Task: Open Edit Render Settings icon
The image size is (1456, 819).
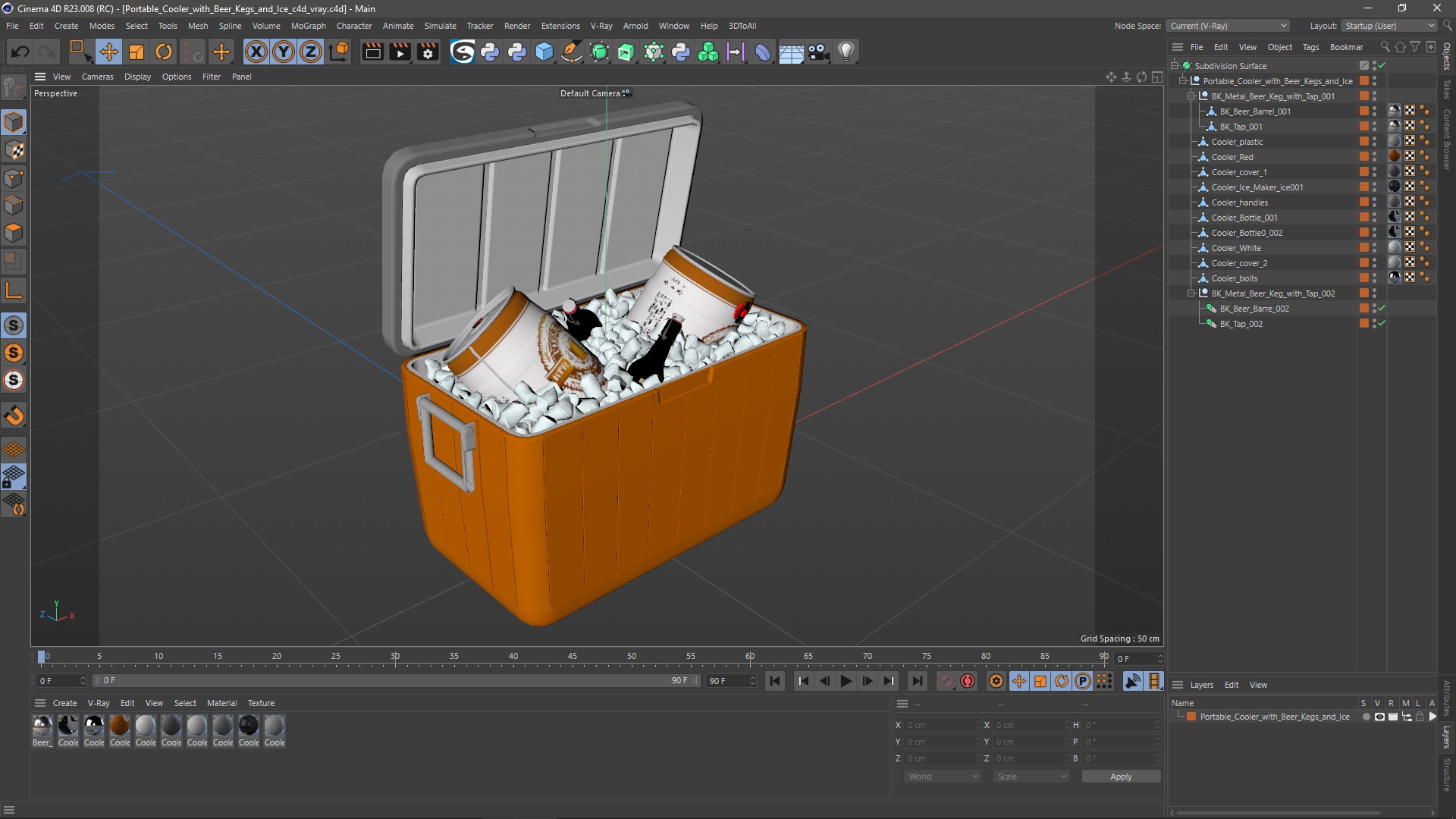Action: click(428, 52)
